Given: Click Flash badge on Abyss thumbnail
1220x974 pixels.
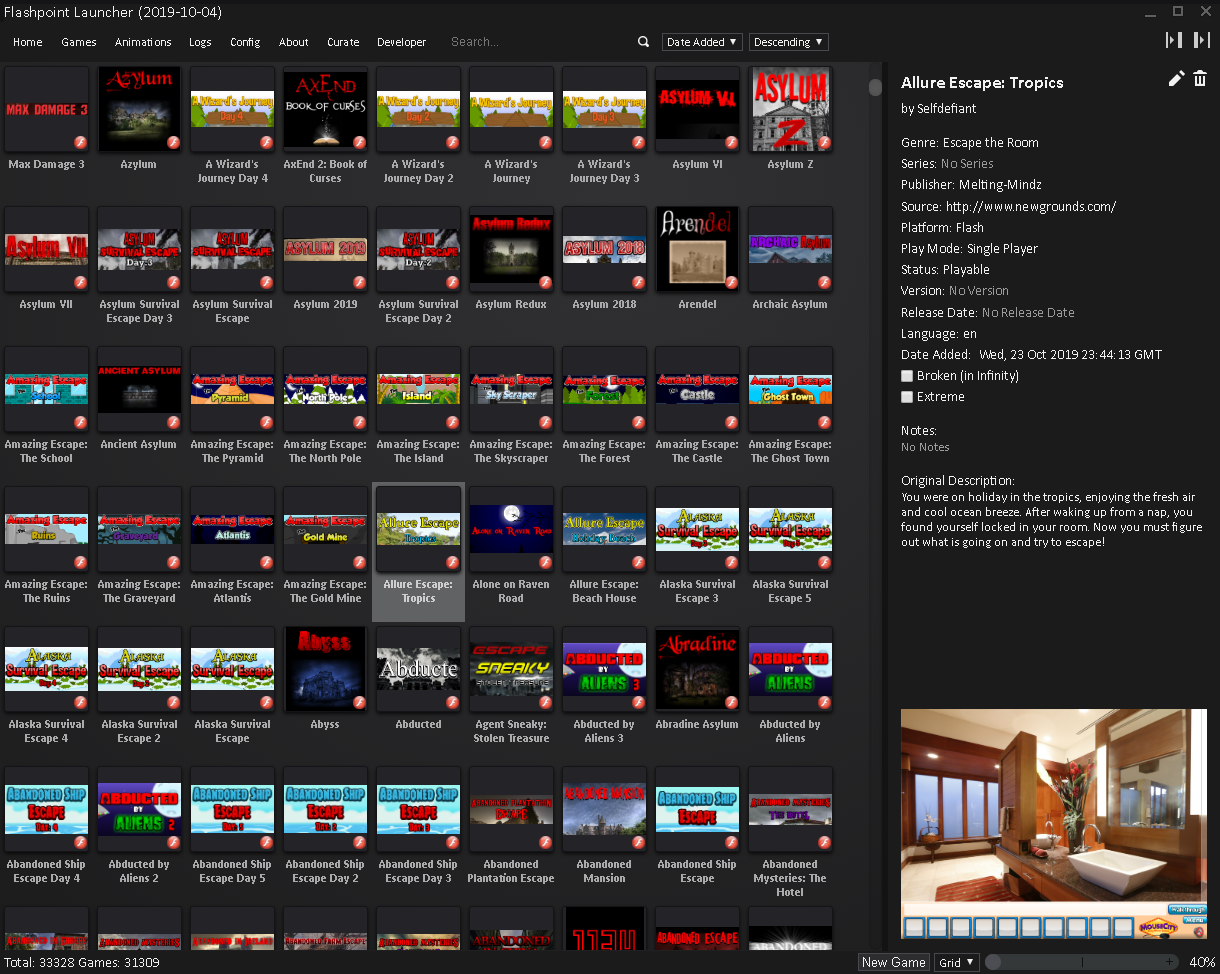Looking at the screenshot, I should click(359, 703).
